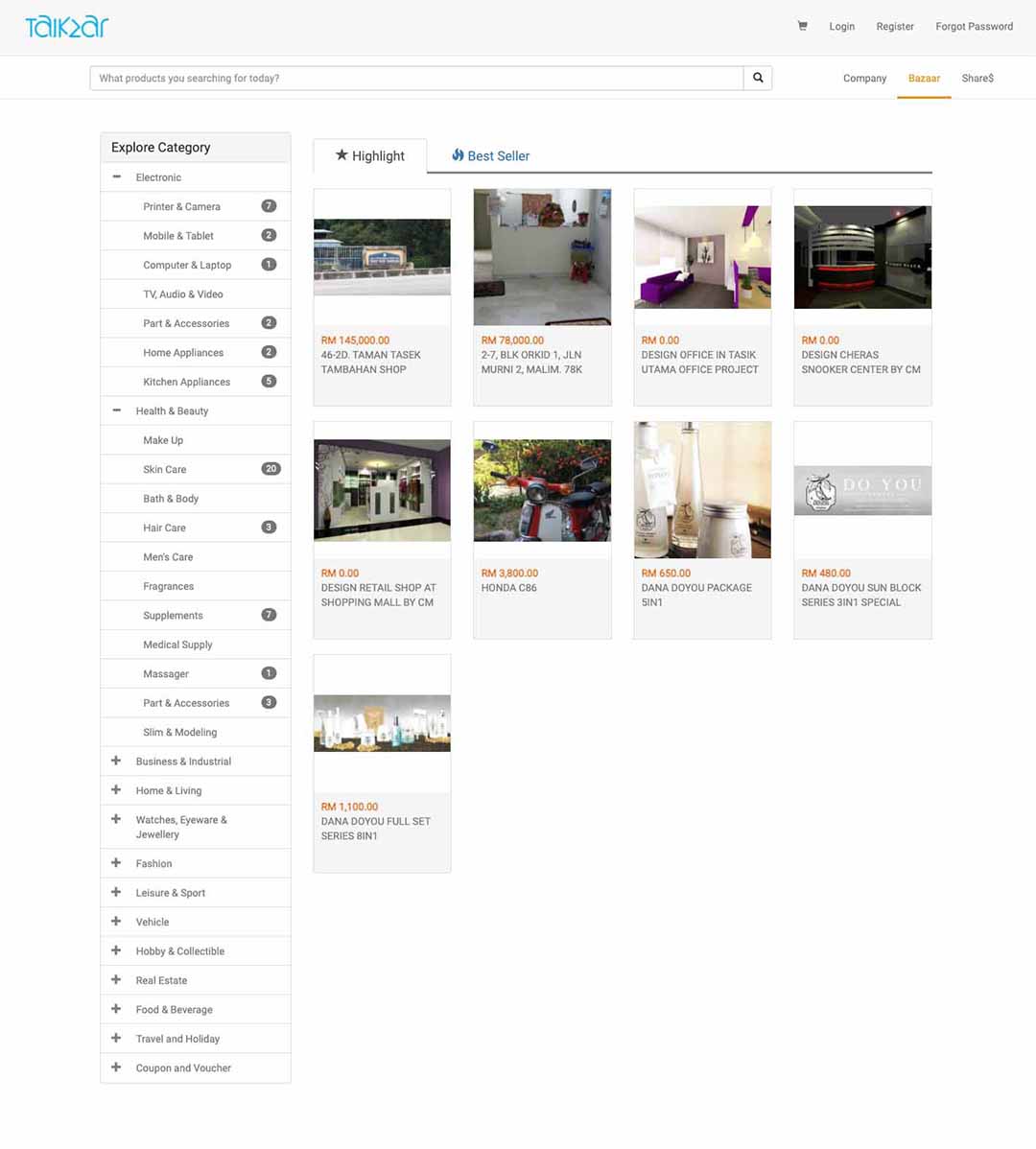Click the star icon on Highlight tab
Screen dimensions: 1036x1149
[x=342, y=154]
